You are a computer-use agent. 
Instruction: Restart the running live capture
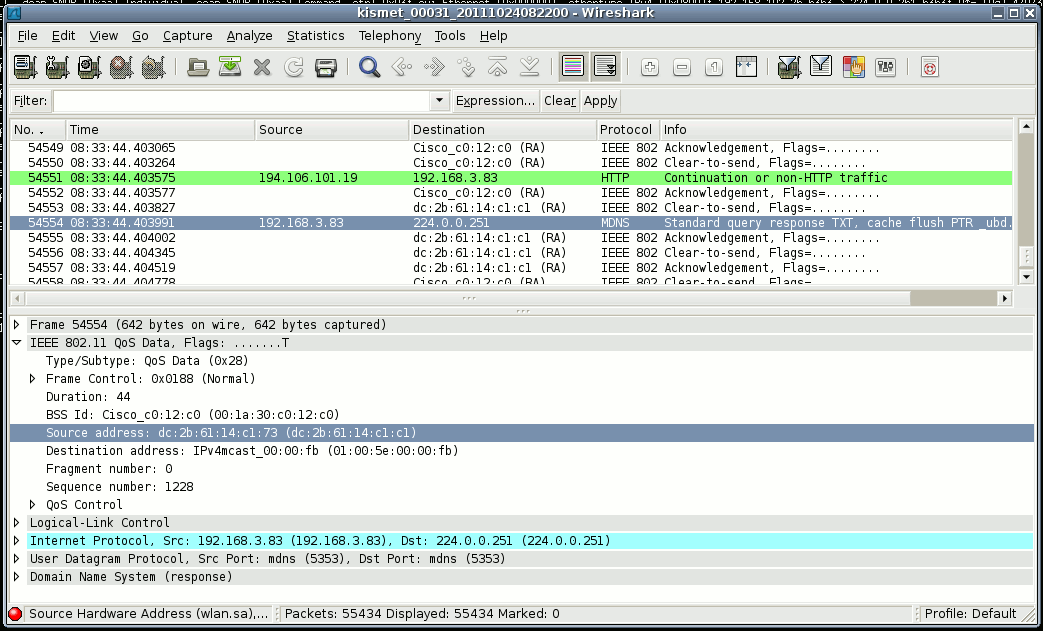click(153, 67)
